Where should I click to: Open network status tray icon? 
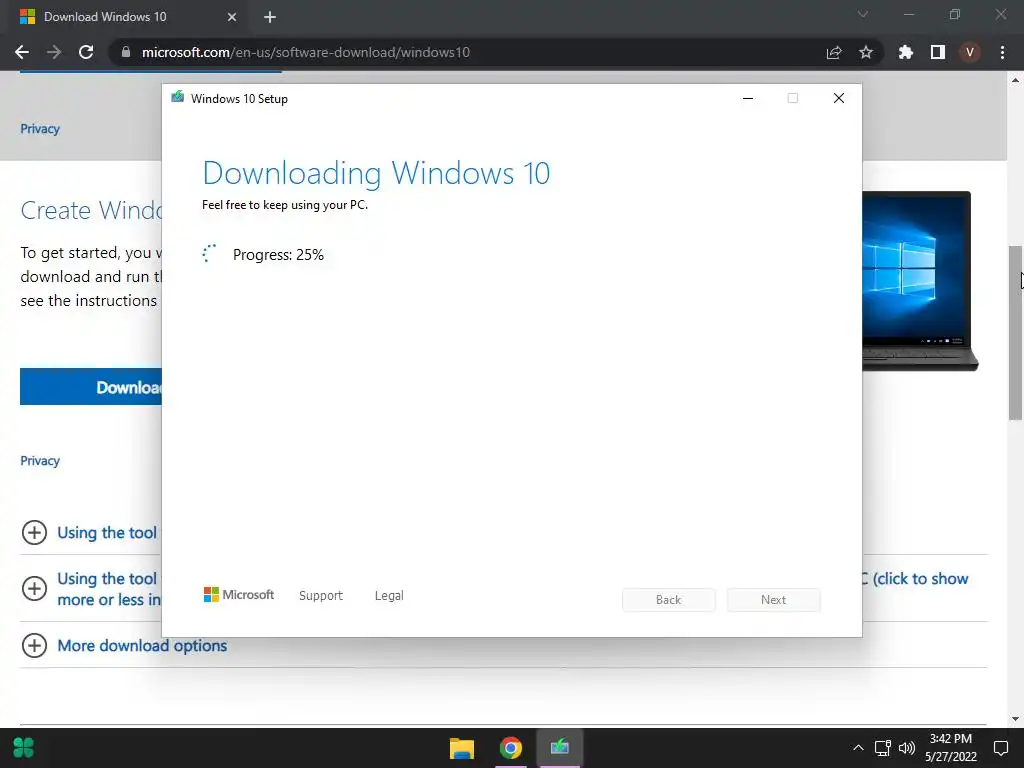[x=882, y=748]
